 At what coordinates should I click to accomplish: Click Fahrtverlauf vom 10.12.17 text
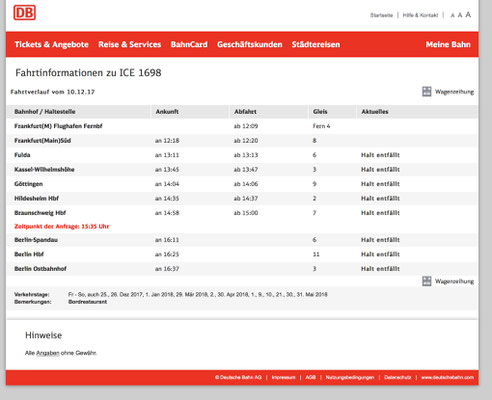(53, 92)
